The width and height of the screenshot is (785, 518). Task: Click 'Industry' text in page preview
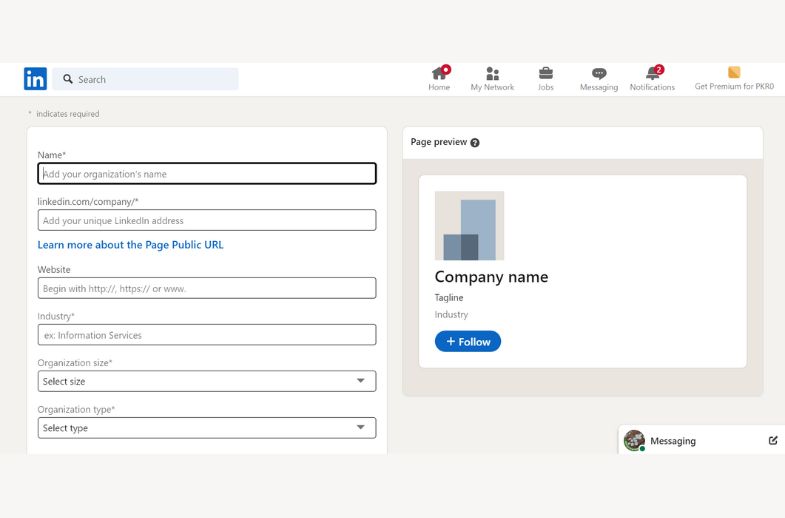[x=451, y=314]
